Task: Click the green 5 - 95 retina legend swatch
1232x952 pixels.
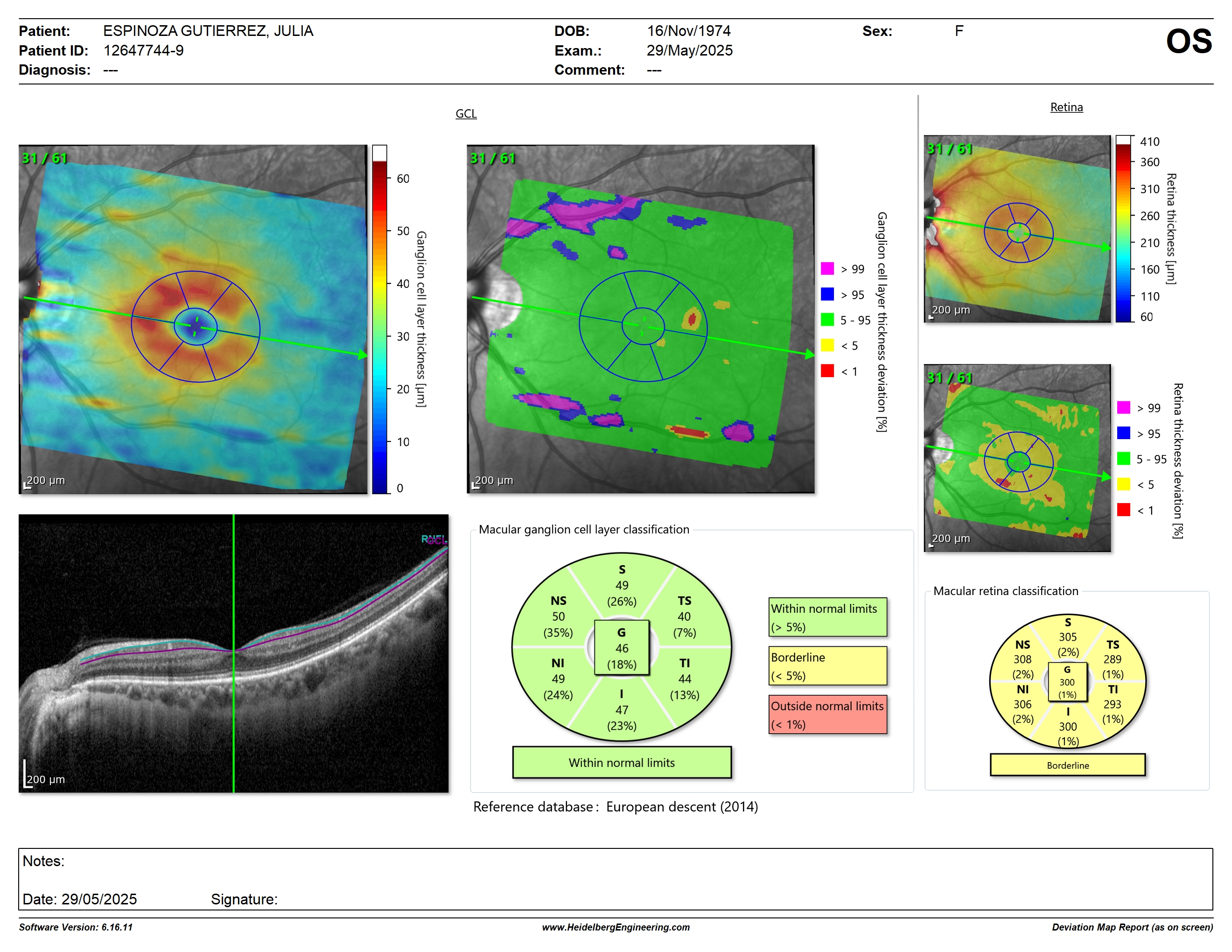Action: pos(1123,459)
